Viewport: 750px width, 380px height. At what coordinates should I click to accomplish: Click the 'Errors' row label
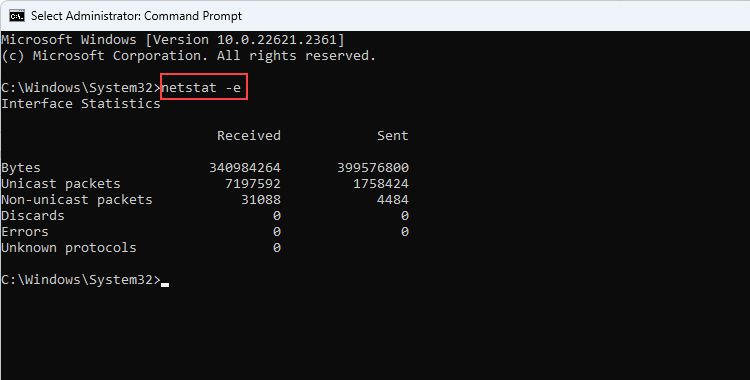tap(25, 232)
